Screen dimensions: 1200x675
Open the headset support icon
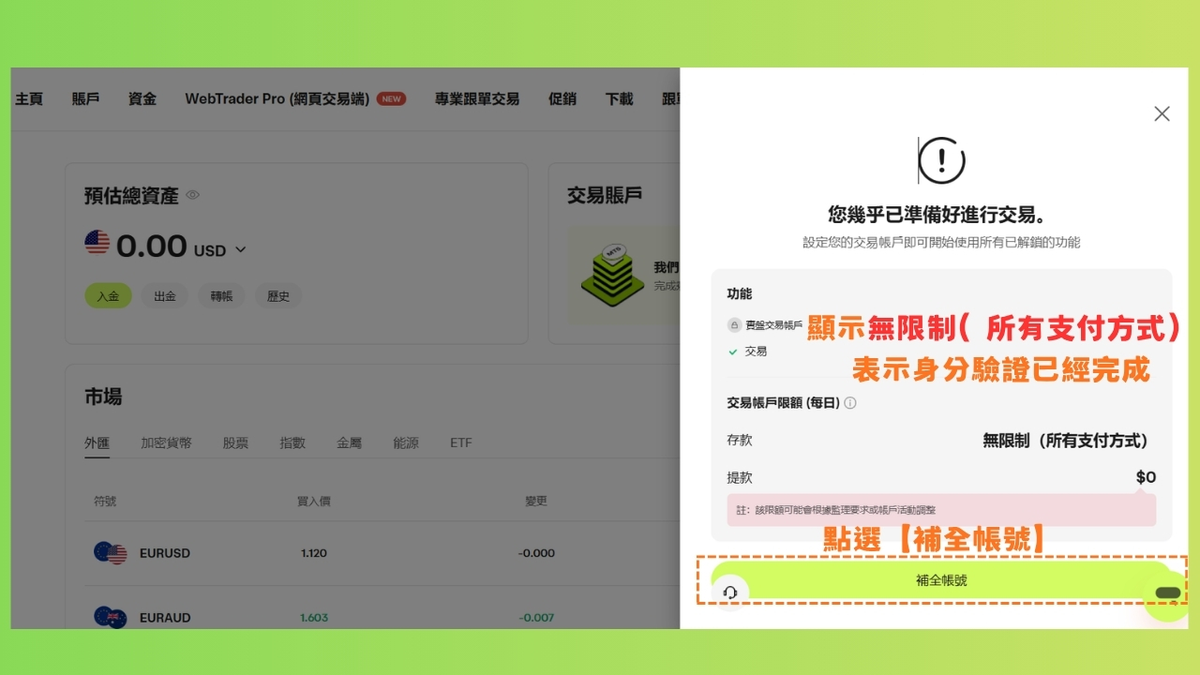point(730,593)
